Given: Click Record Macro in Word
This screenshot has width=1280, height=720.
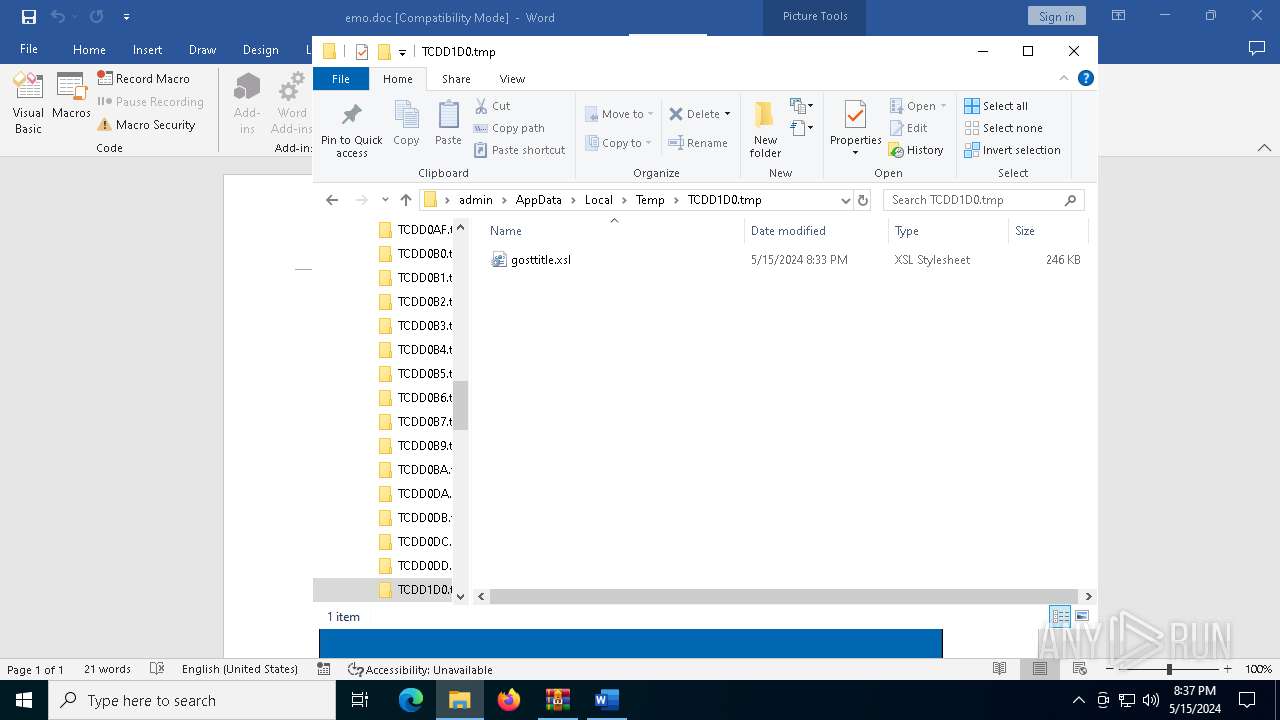Looking at the screenshot, I should (144, 78).
